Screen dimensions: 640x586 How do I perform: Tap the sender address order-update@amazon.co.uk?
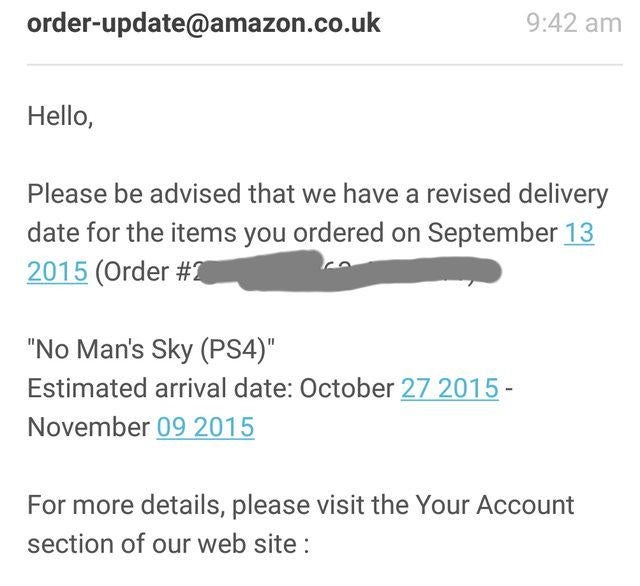pos(204,23)
